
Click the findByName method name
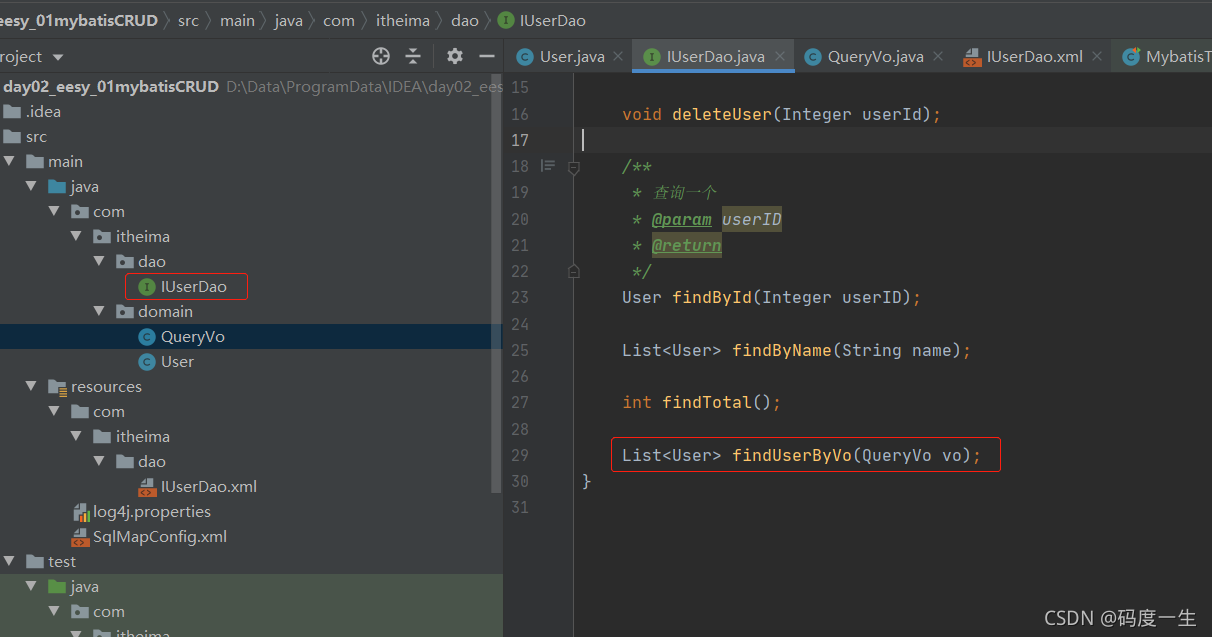(782, 350)
